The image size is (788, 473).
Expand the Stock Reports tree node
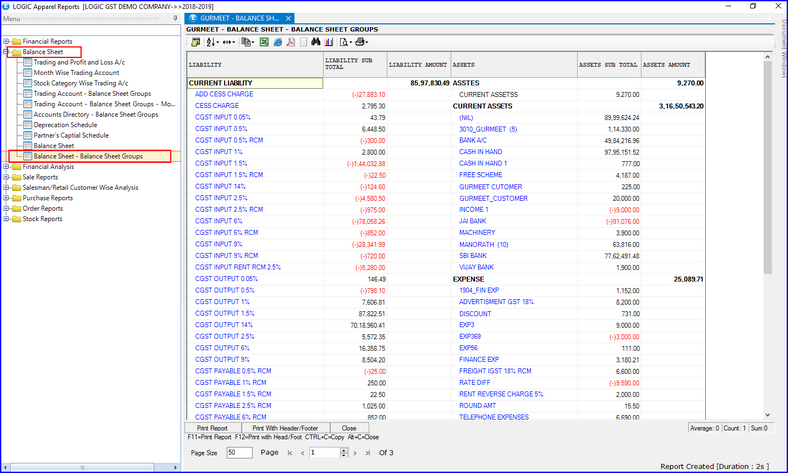(x=6, y=218)
